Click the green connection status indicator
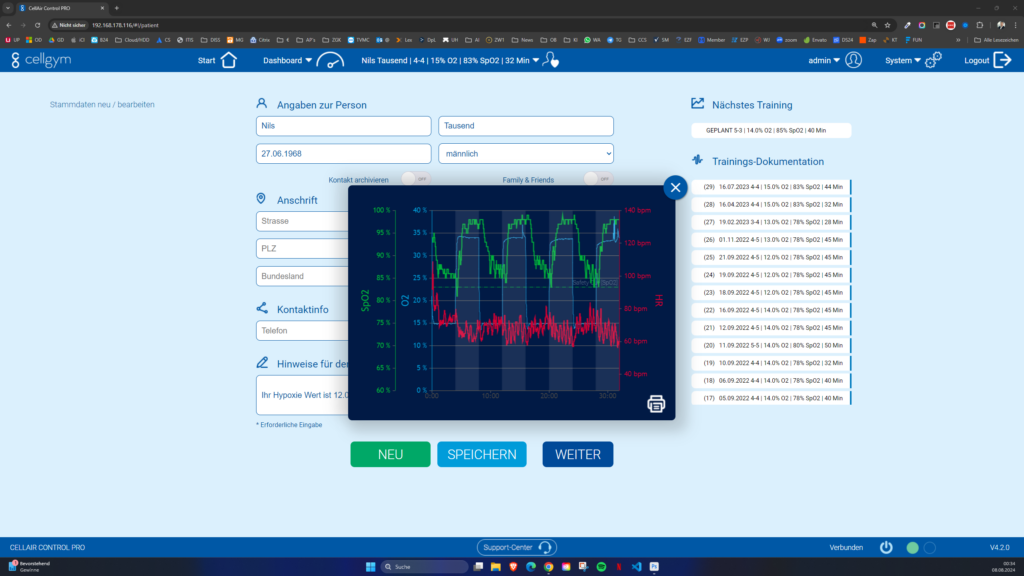 (x=912, y=548)
